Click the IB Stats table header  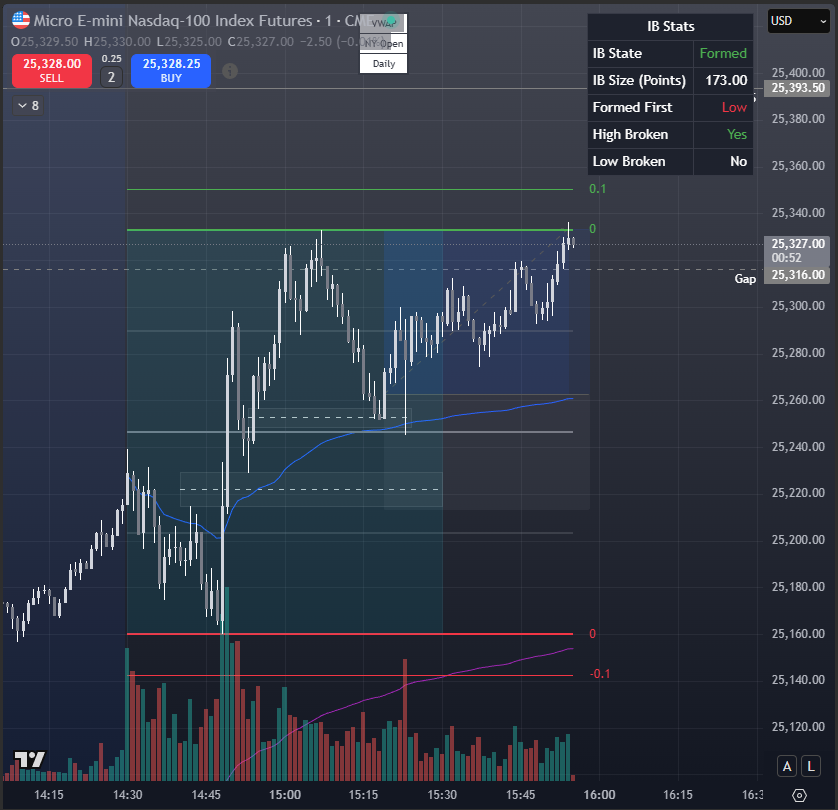(670, 26)
